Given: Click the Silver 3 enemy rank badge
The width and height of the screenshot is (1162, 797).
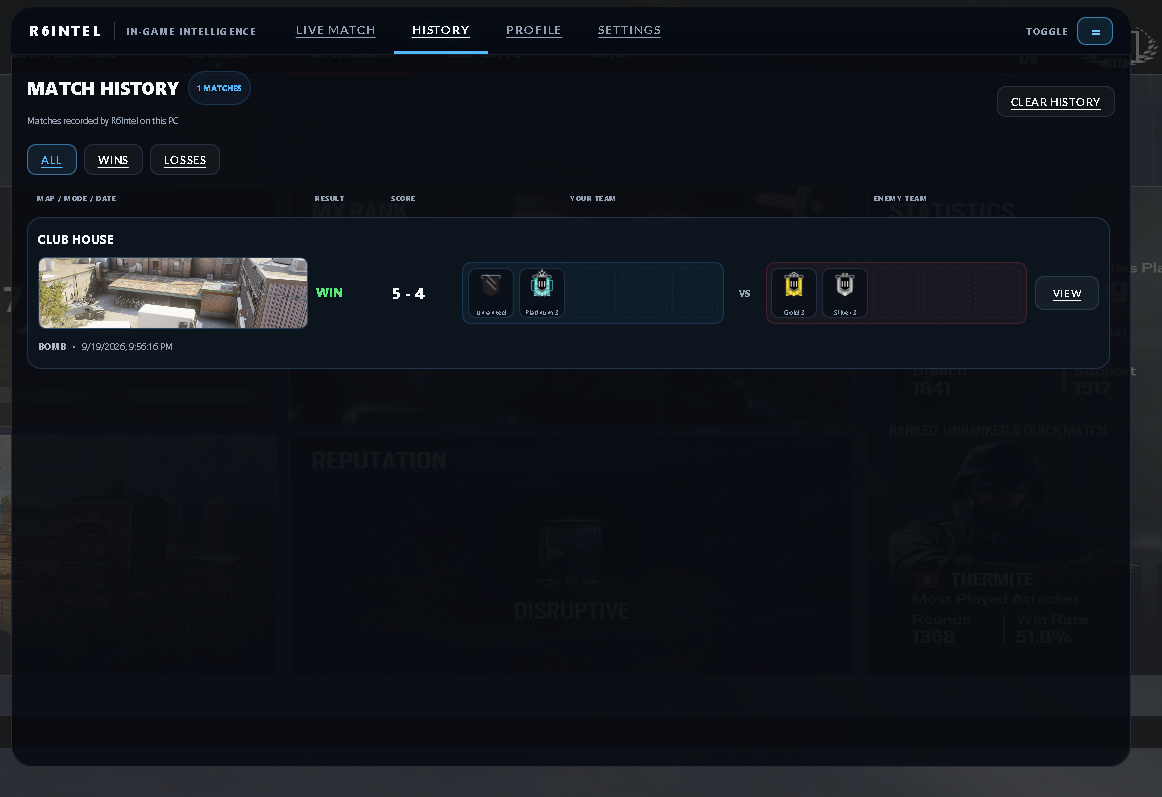Looking at the screenshot, I should point(845,293).
